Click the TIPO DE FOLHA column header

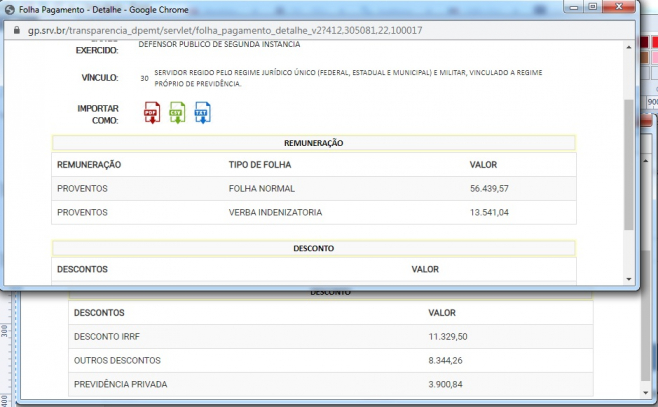point(261,164)
